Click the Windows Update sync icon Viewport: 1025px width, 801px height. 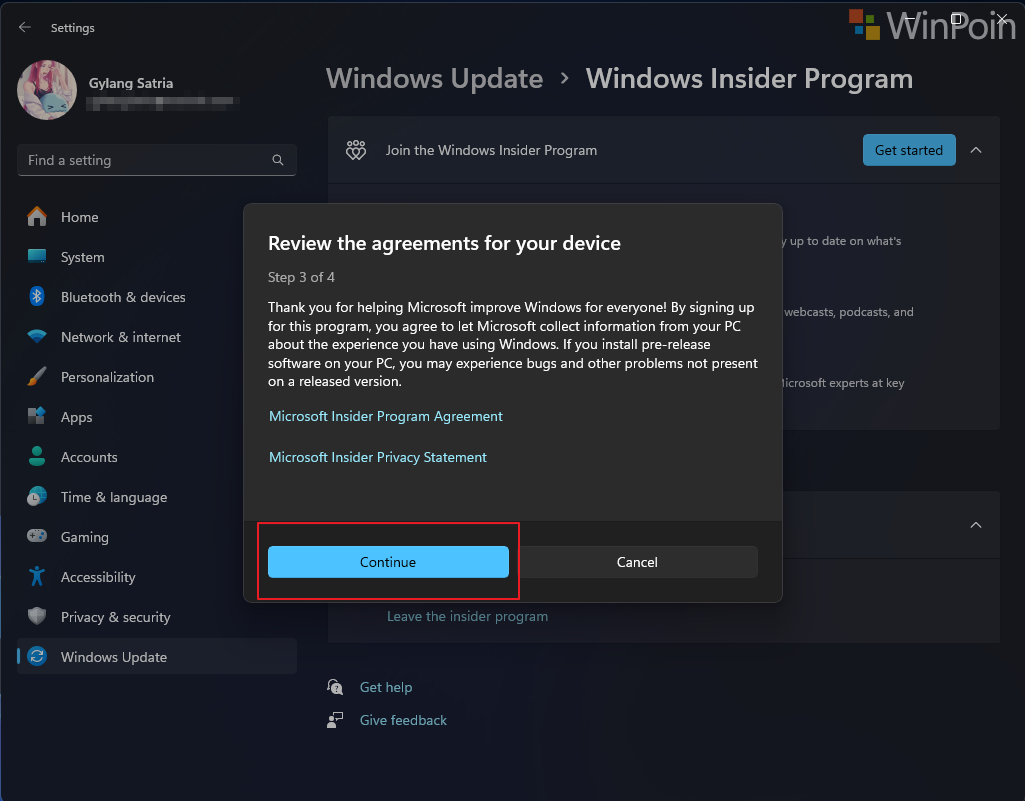coord(37,656)
